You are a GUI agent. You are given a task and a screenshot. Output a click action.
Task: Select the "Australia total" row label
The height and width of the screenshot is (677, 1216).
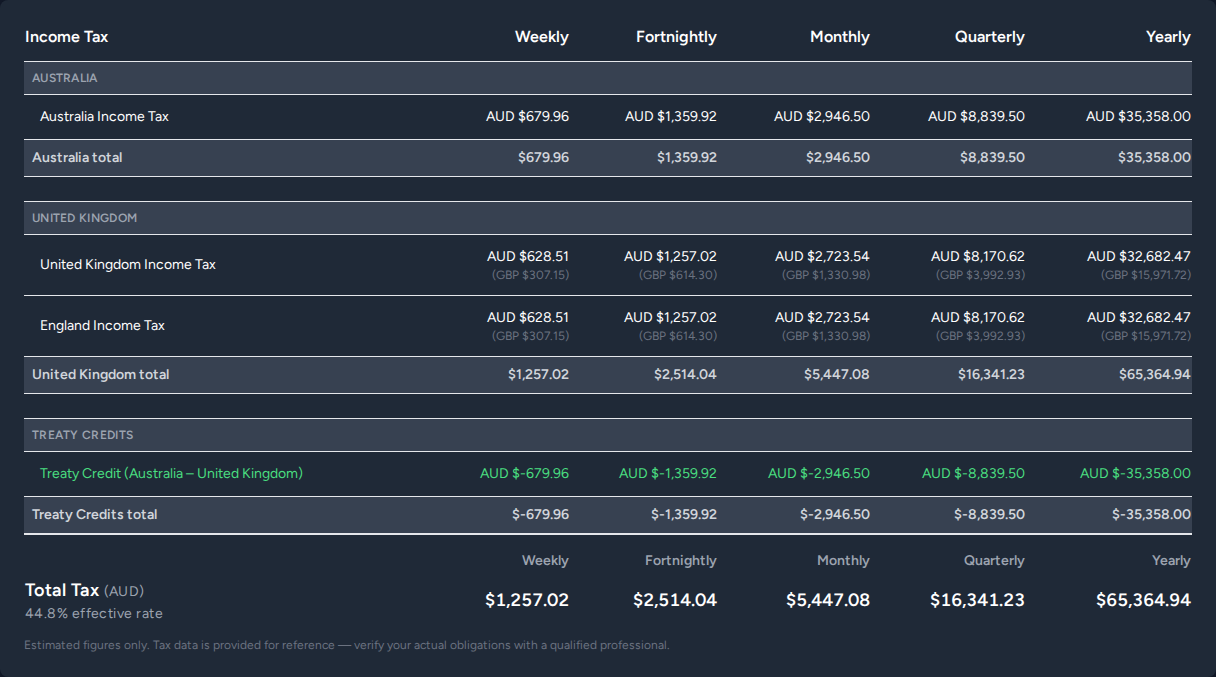click(77, 157)
